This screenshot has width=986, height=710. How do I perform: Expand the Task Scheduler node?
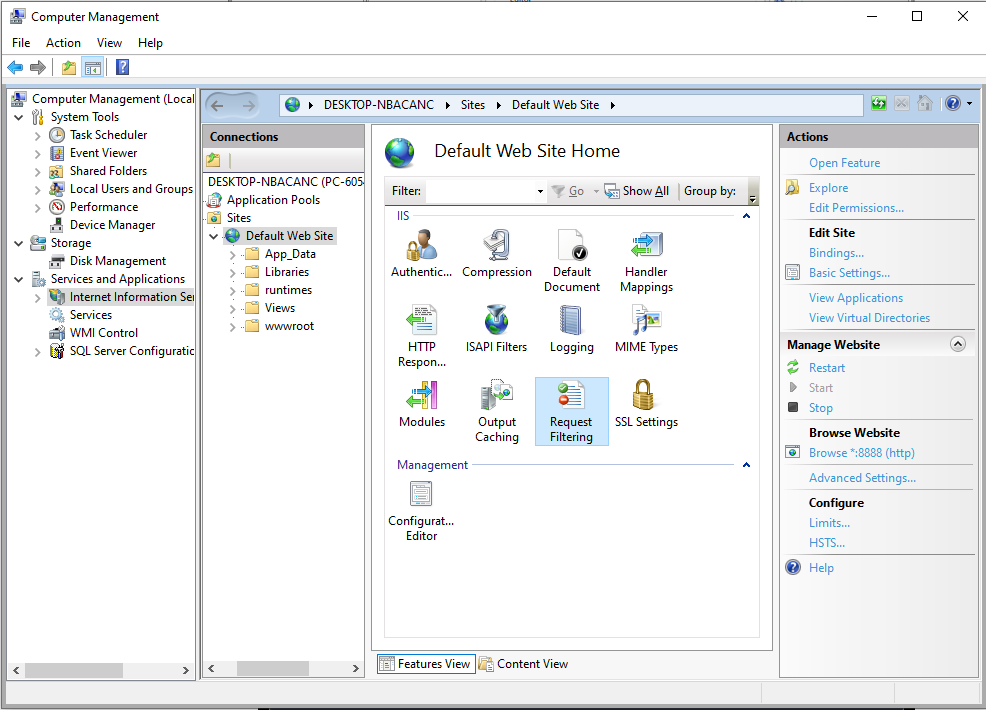click(38, 136)
